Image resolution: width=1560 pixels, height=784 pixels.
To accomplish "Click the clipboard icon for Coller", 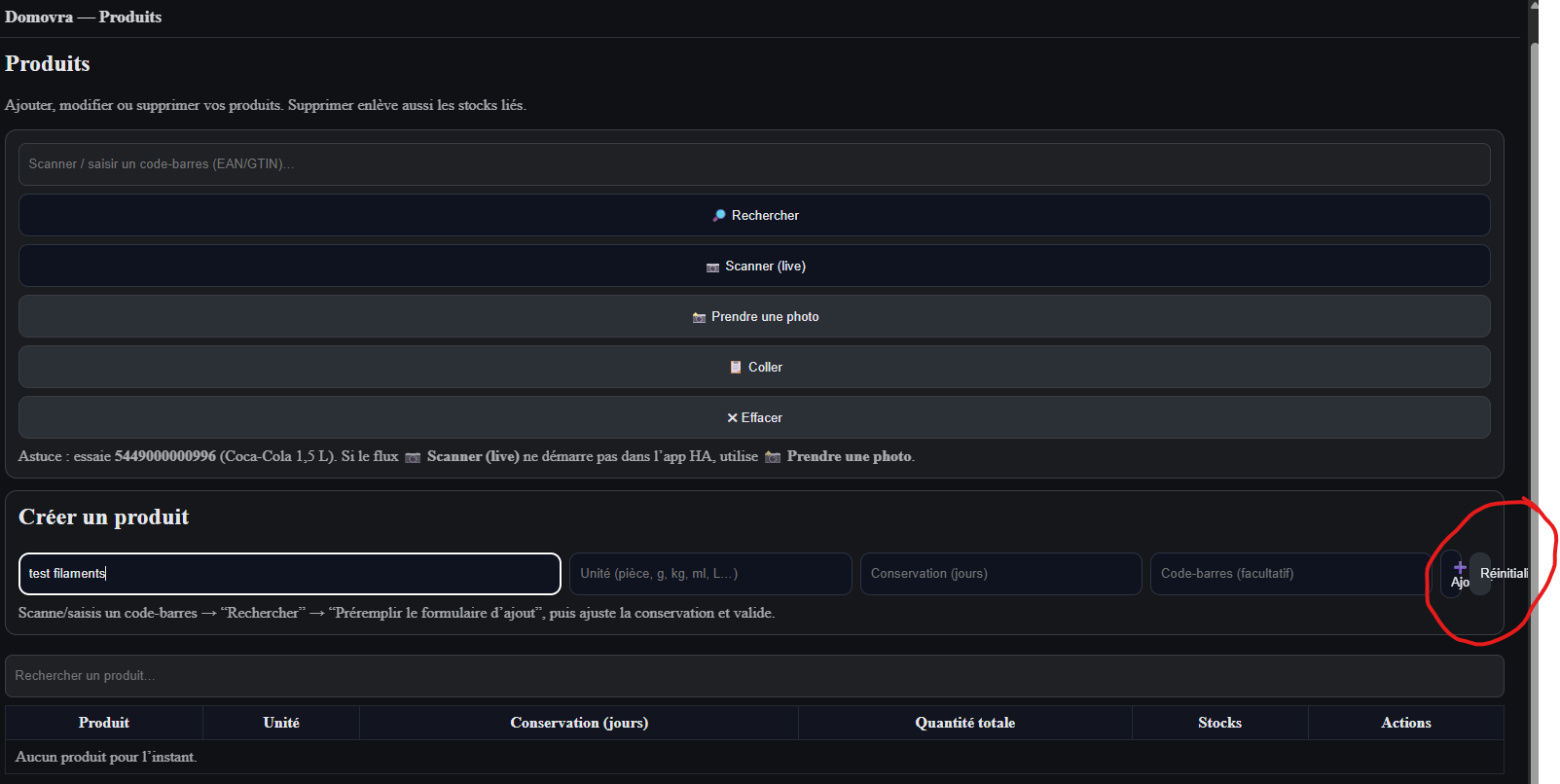I will pos(736,368).
